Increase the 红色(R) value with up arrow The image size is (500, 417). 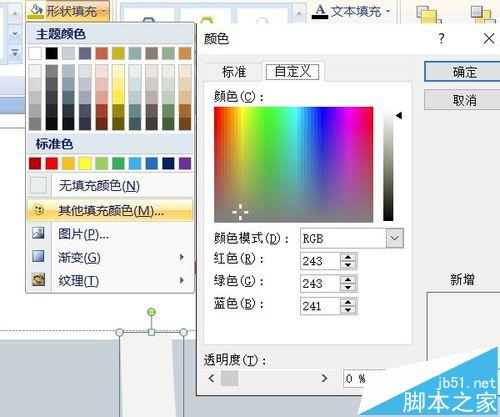348,257
